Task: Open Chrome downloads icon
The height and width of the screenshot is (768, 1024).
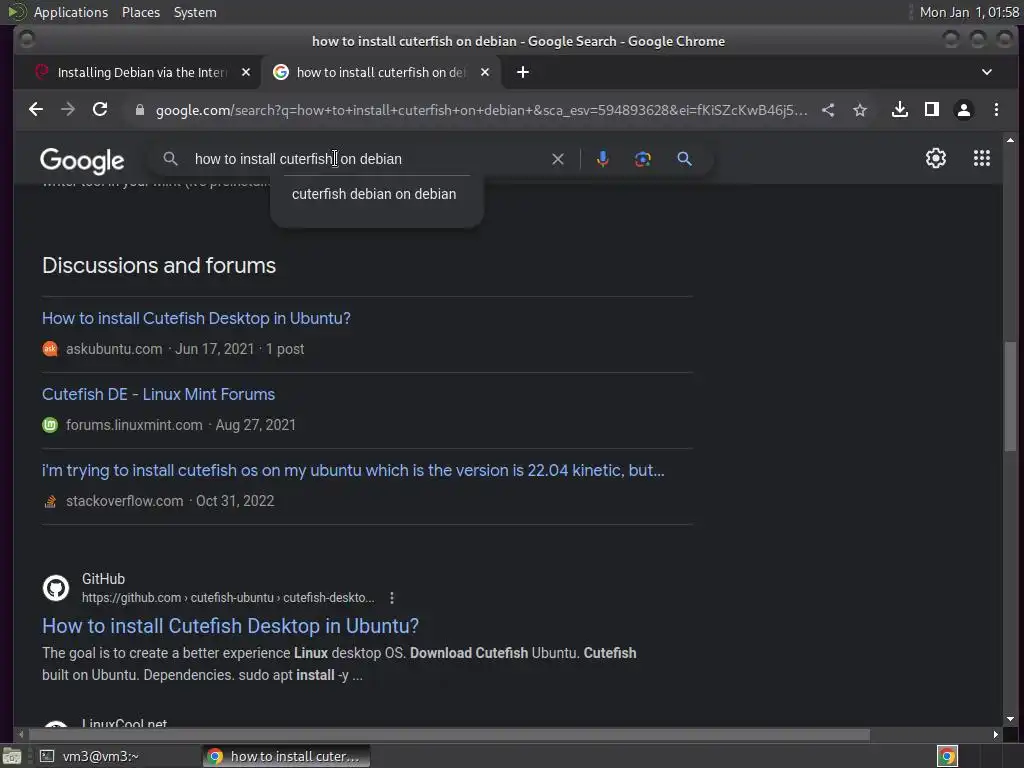Action: pos(900,110)
